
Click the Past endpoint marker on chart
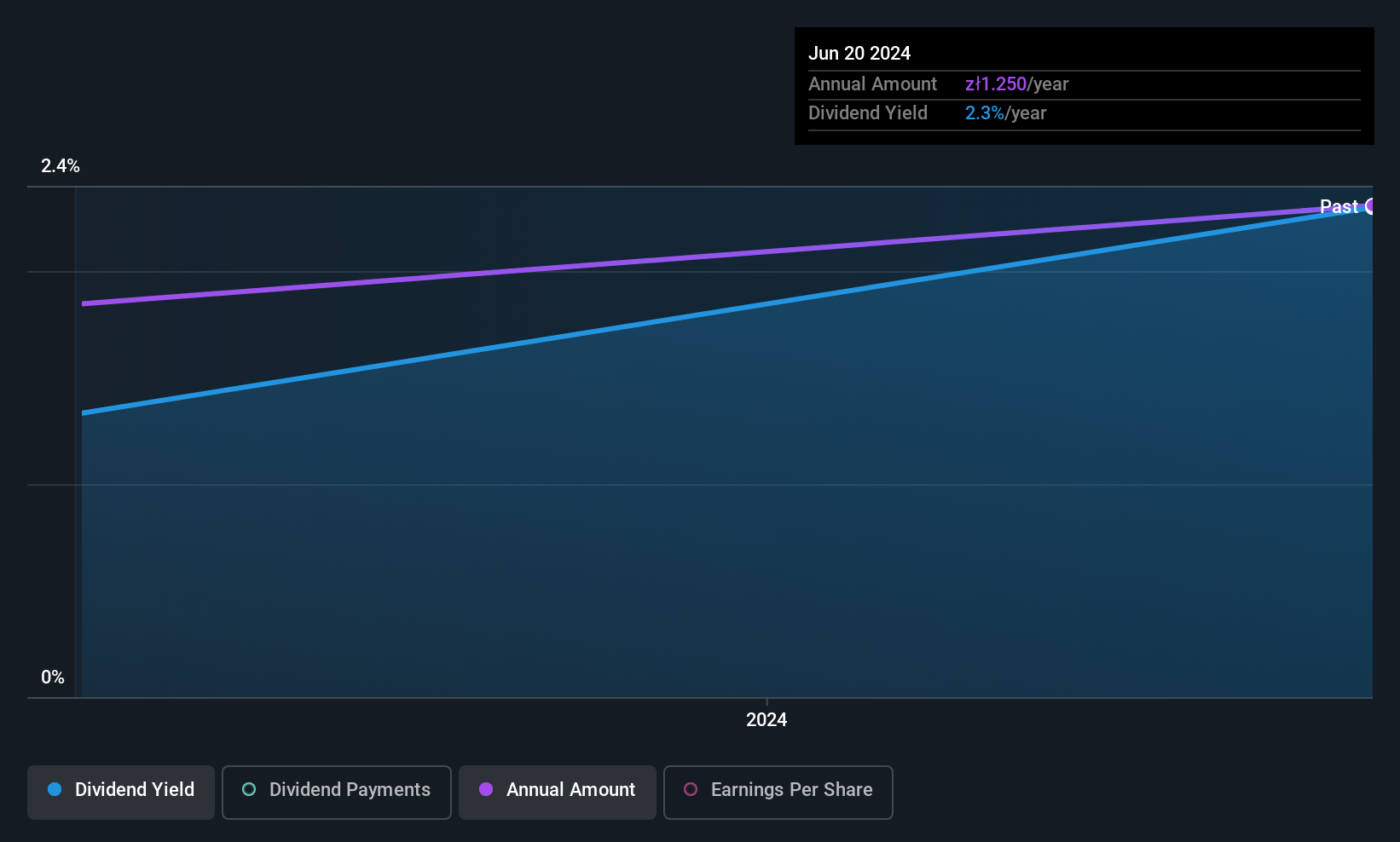(1369, 205)
